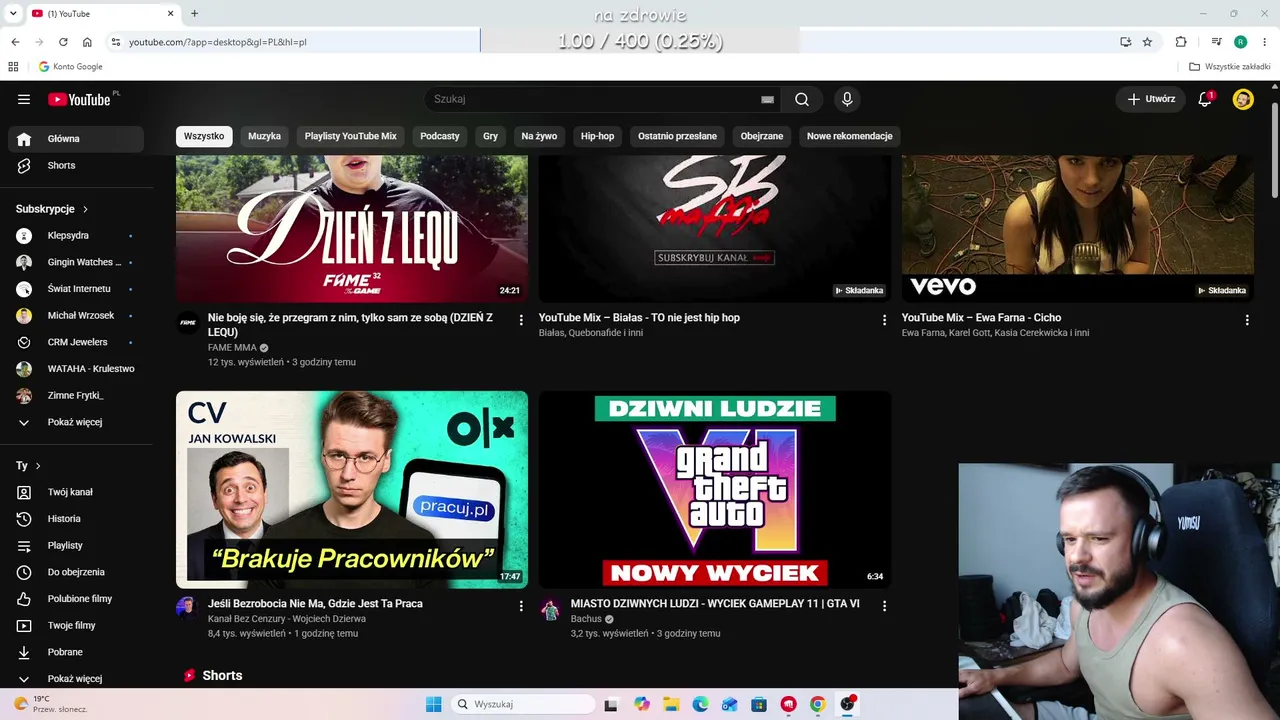Open options for the Białas mix
Viewport: 1280px width, 720px height.
coord(884,320)
